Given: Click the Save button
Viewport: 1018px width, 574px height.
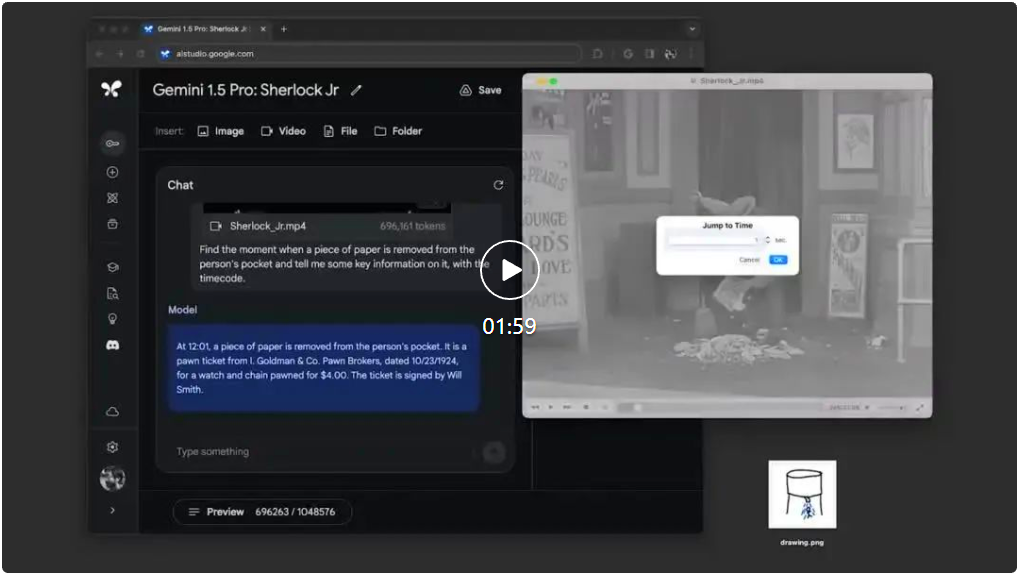Looking at the screenshot, I should 480,90.
